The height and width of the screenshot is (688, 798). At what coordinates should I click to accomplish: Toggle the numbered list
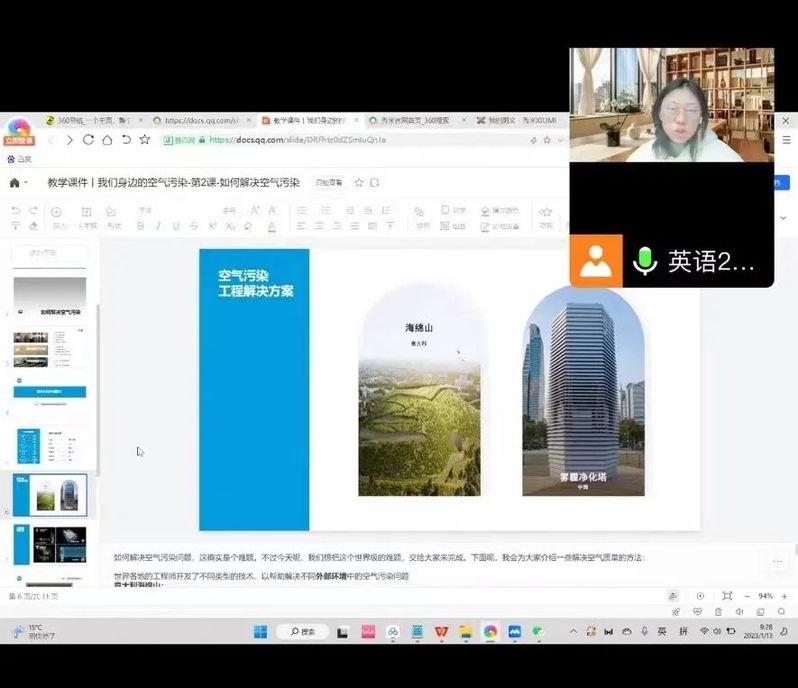click(326, 210)
